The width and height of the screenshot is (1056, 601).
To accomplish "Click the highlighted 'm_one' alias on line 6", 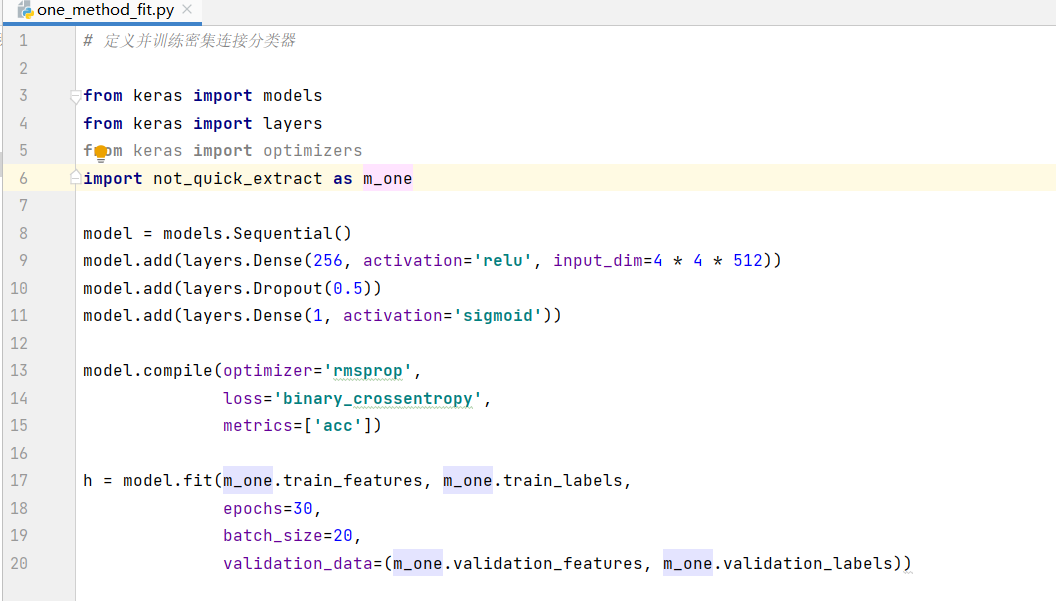I will pos(387,179).
